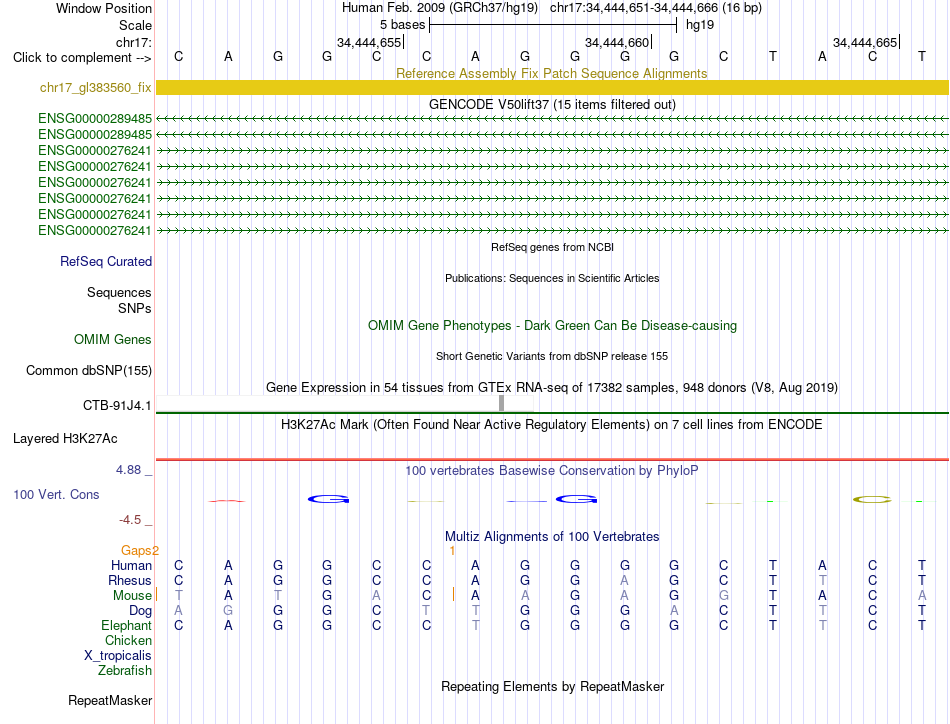Click the 'Dog' species label
The width and height of the screenshot is (950, 724).
click(x=140, y=611)
